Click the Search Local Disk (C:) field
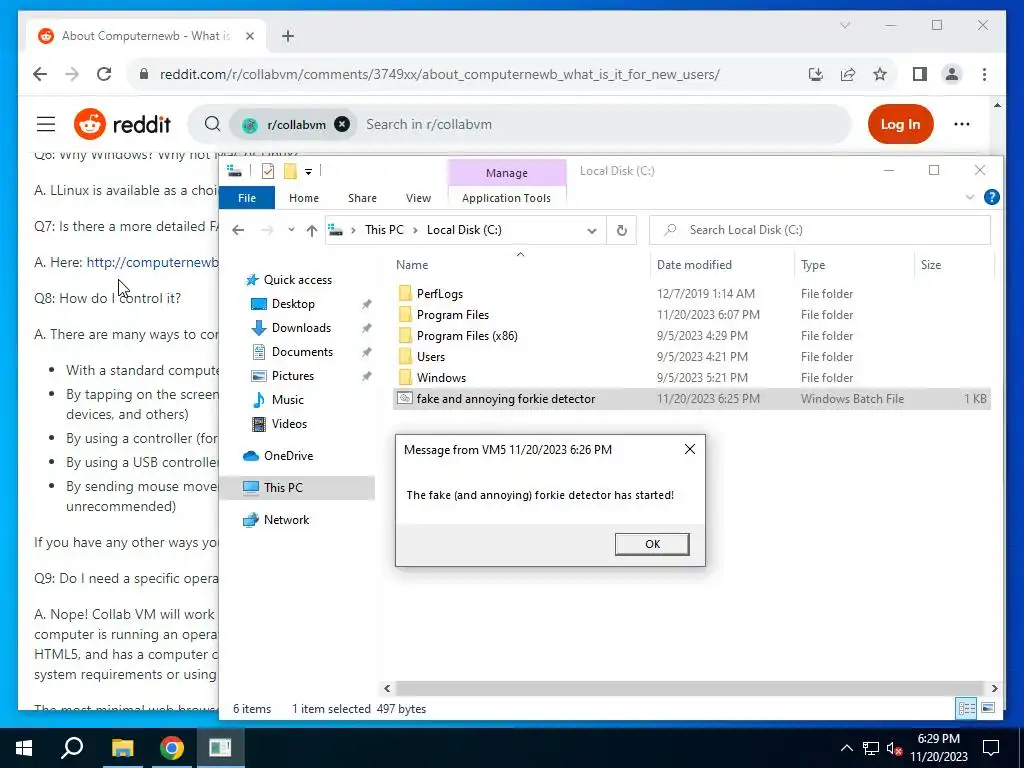 [820, 230]
